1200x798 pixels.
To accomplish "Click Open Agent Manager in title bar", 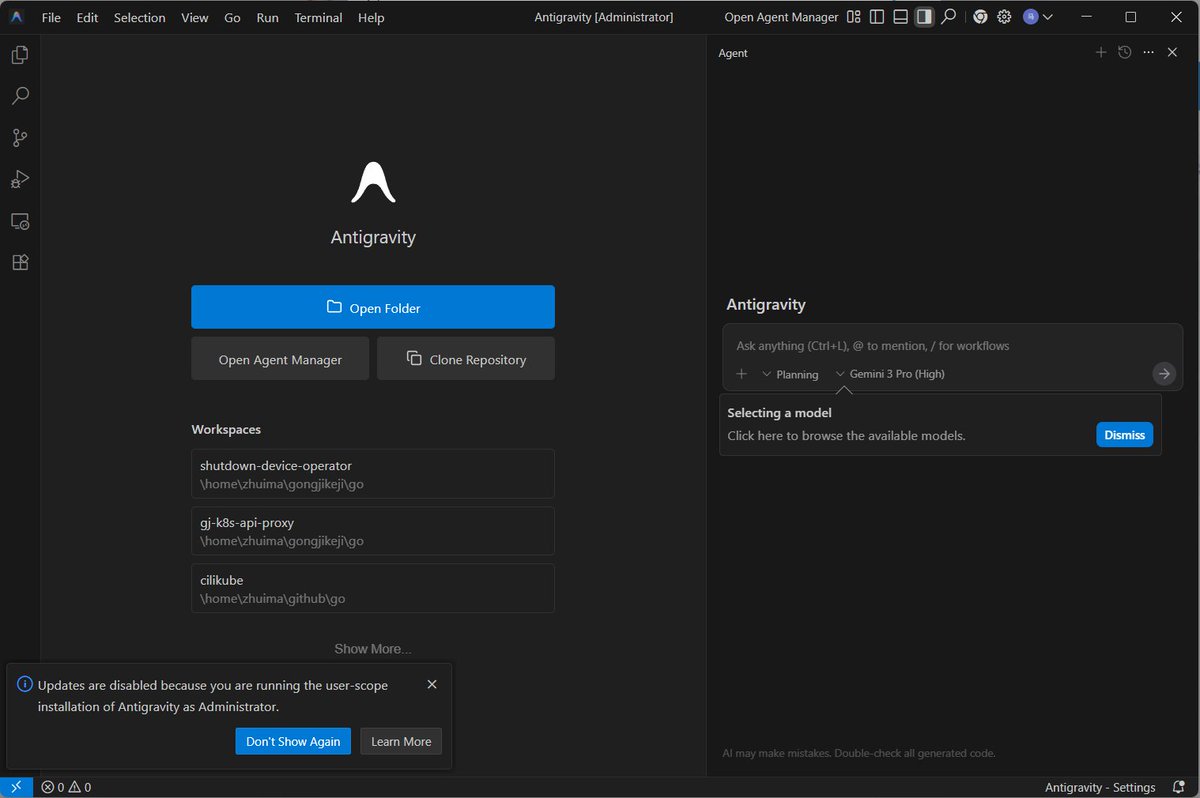I will (x=781, y=17).
